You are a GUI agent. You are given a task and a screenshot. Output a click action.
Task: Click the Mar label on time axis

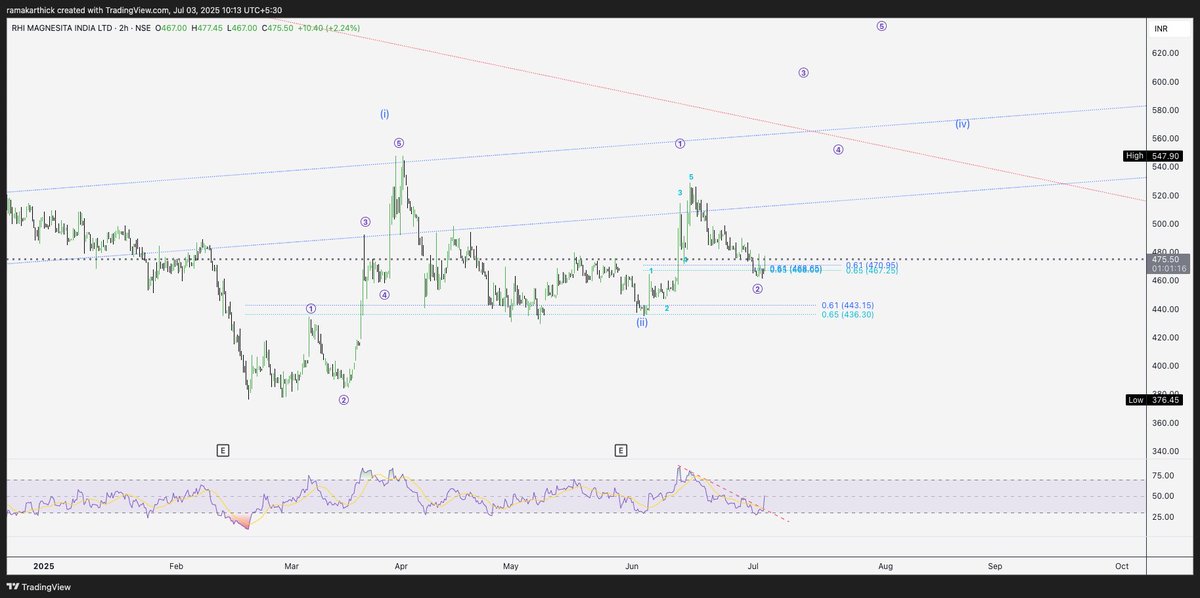292,566
